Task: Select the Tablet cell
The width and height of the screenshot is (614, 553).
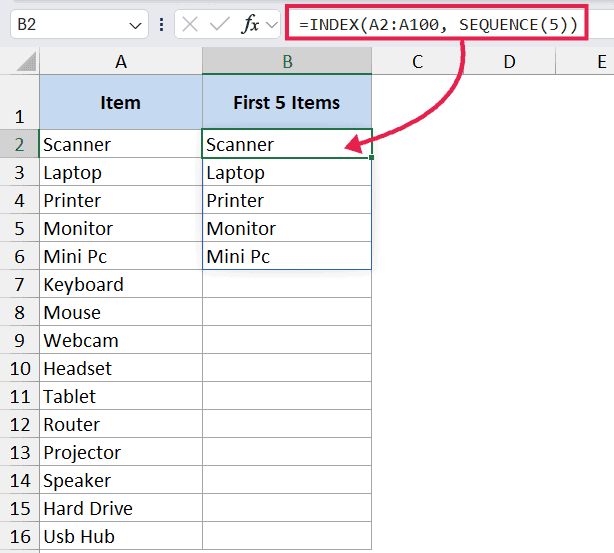Action: pyautogui.click(x=121, y=396)
